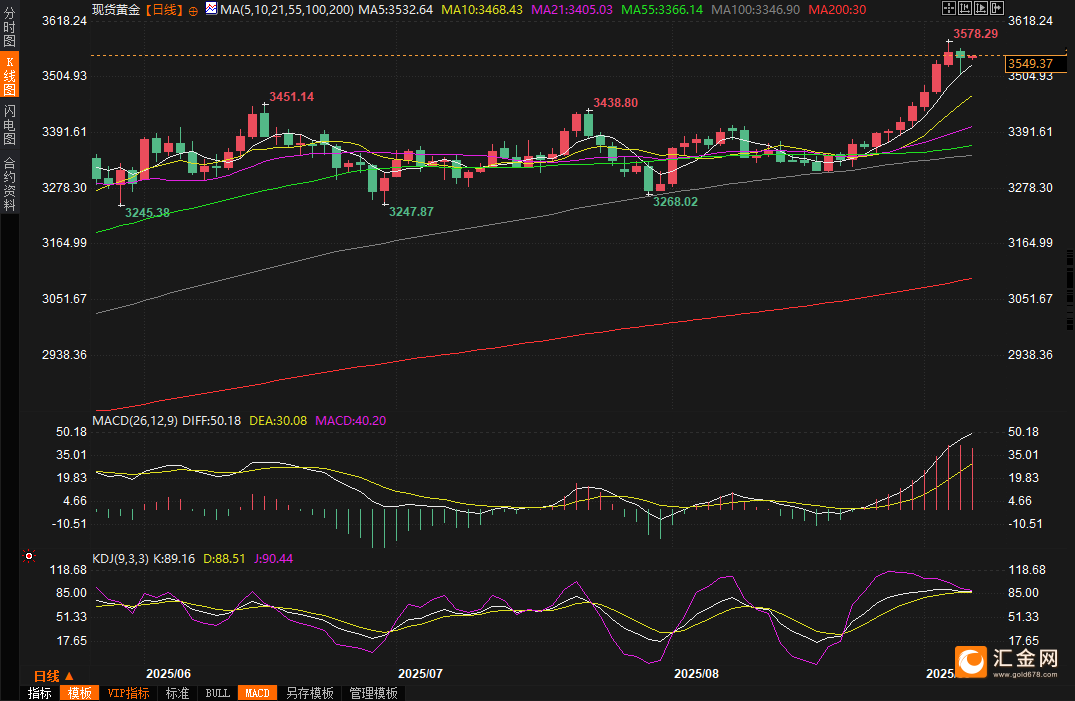Click the crosshair circle icon beside 日线 title
Viewport: 1075px width, 701px height.
point(193,10)
